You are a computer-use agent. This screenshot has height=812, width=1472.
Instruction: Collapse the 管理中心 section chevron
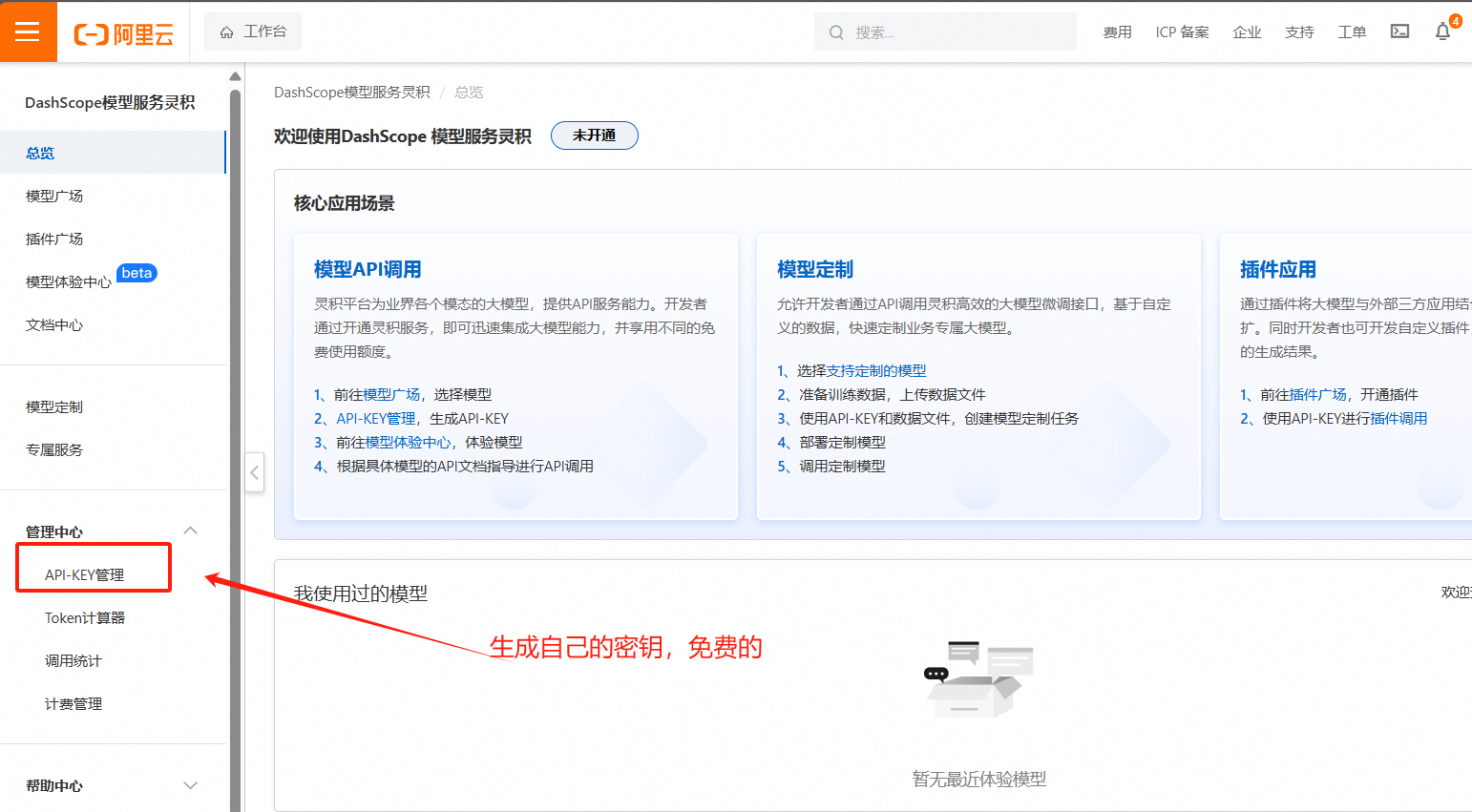coord(190,531)
